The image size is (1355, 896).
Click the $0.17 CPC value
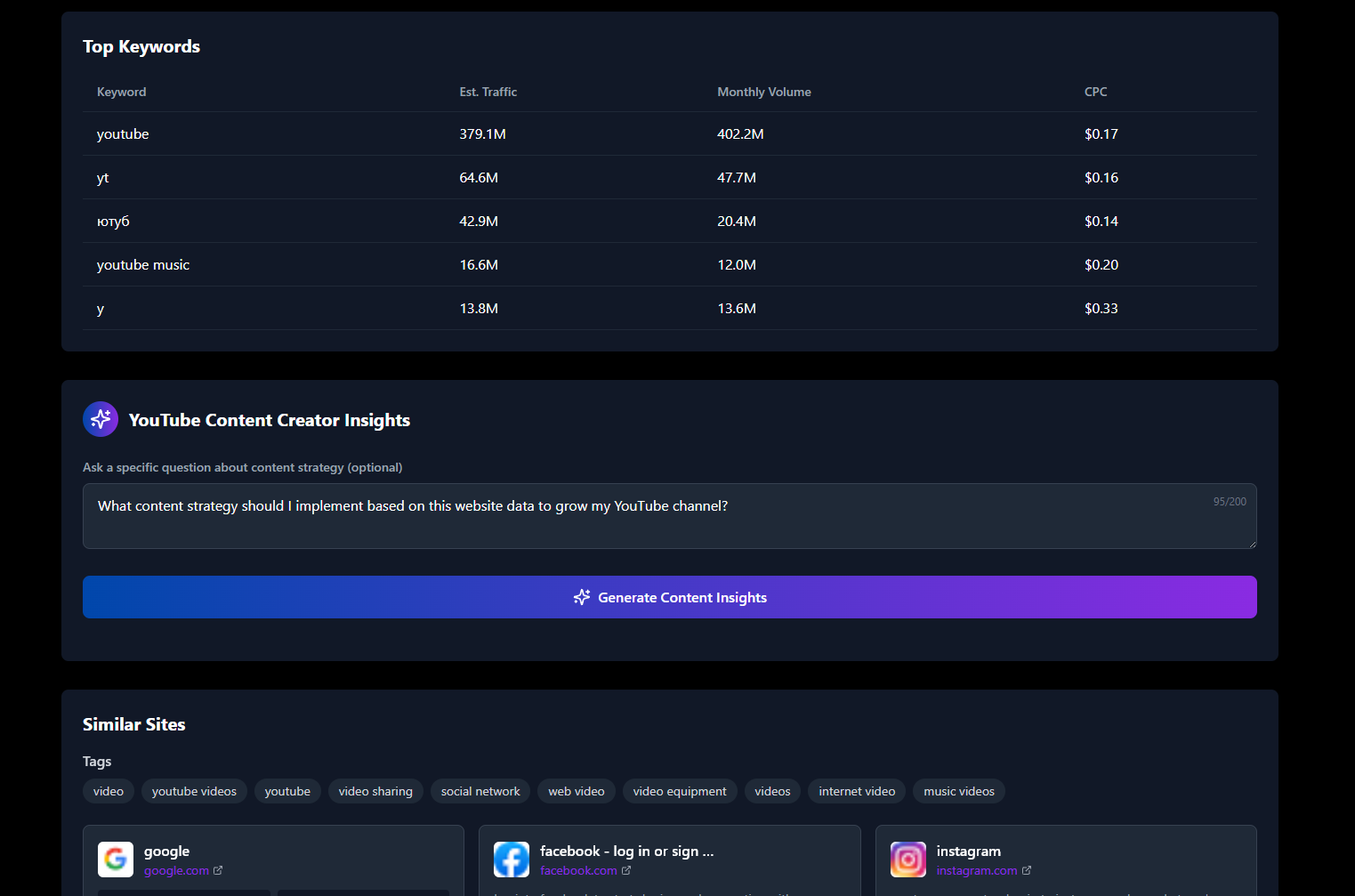pyautogui.click(x=1101, y=133)
